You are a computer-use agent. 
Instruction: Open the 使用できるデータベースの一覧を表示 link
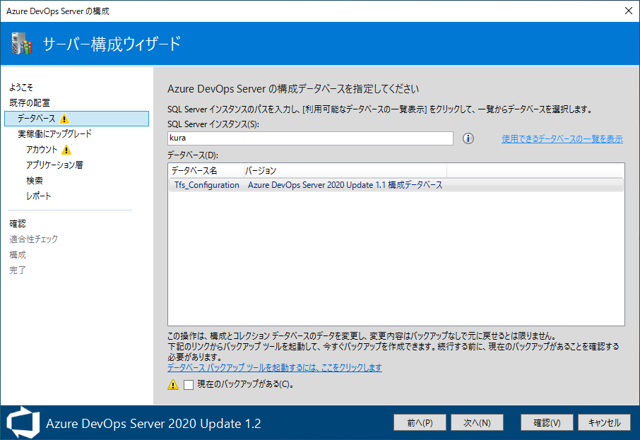coord(562,139)
